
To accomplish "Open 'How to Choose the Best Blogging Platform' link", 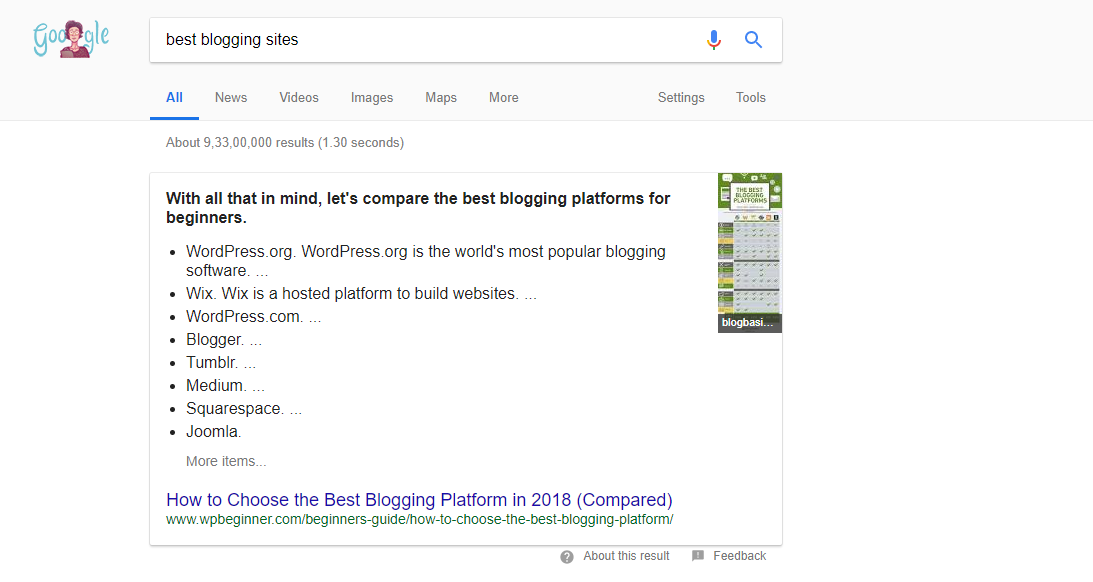I will (419, 500).
